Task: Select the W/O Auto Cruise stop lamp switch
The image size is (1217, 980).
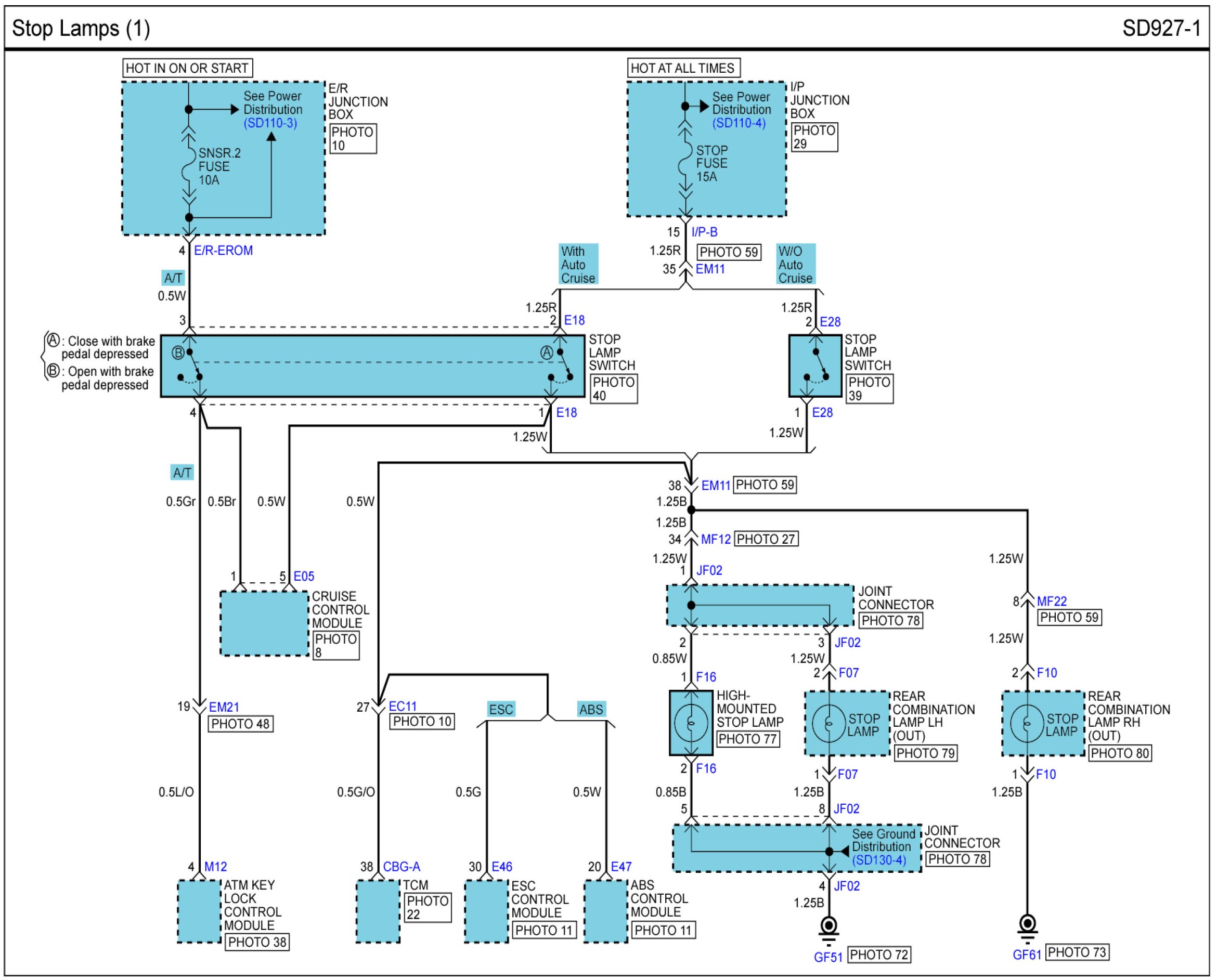Action: pyautogui.click(x=815, y=367)
